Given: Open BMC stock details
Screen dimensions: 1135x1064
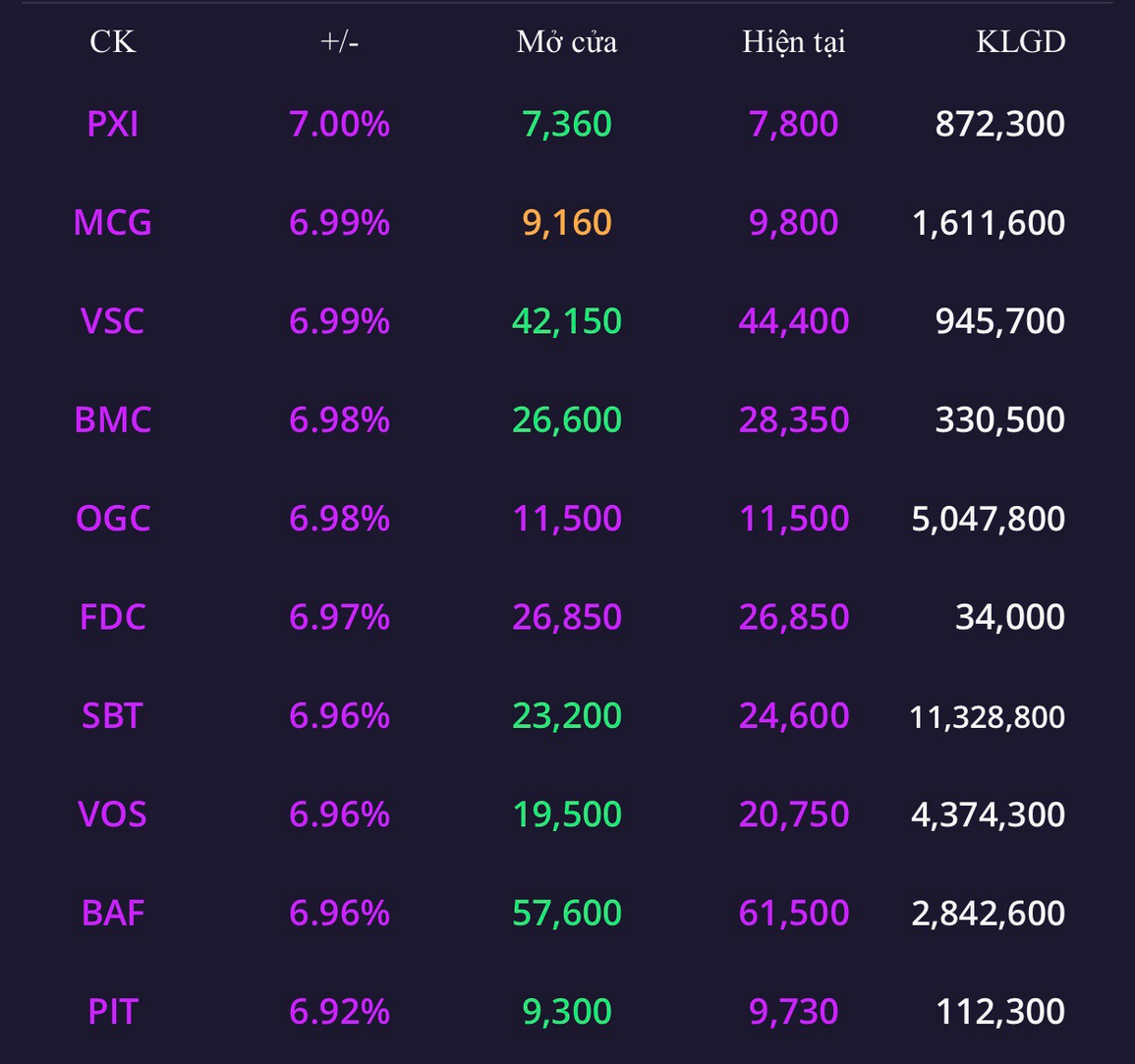Looking at the screenshot, I should 112,420.
